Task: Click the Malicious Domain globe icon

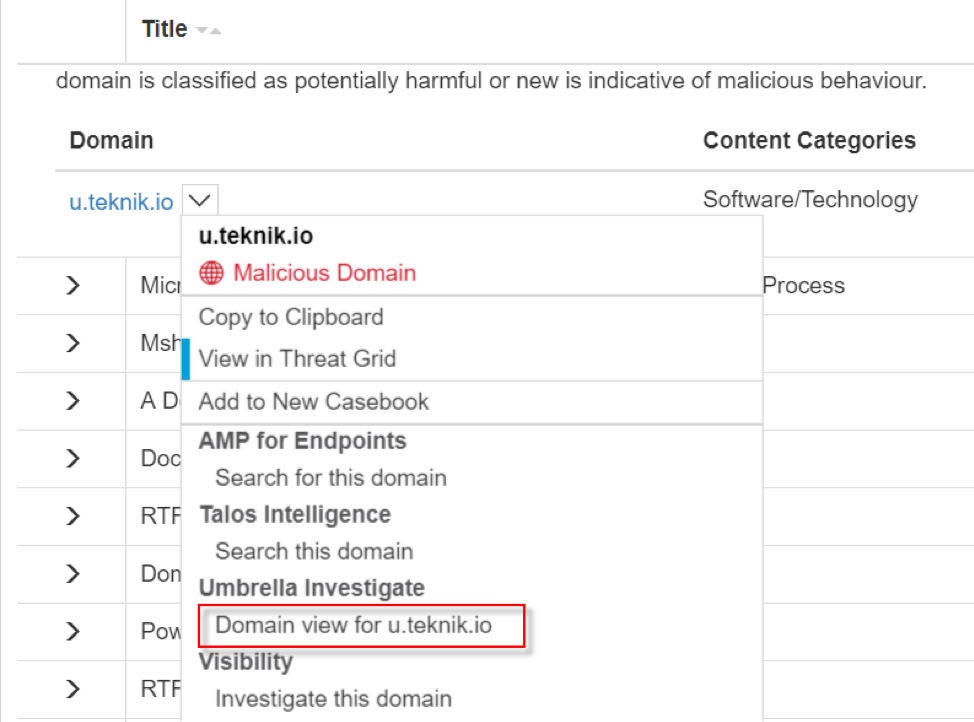Action: [x=211, y=273]
